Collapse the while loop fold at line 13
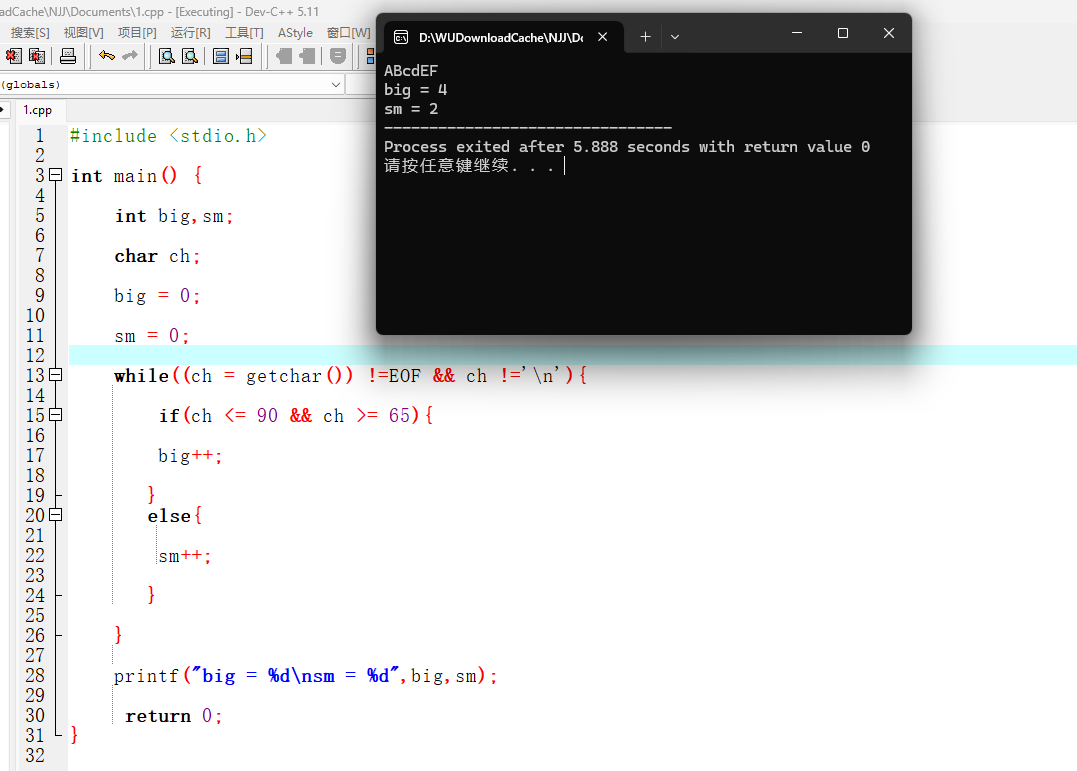 56,375
